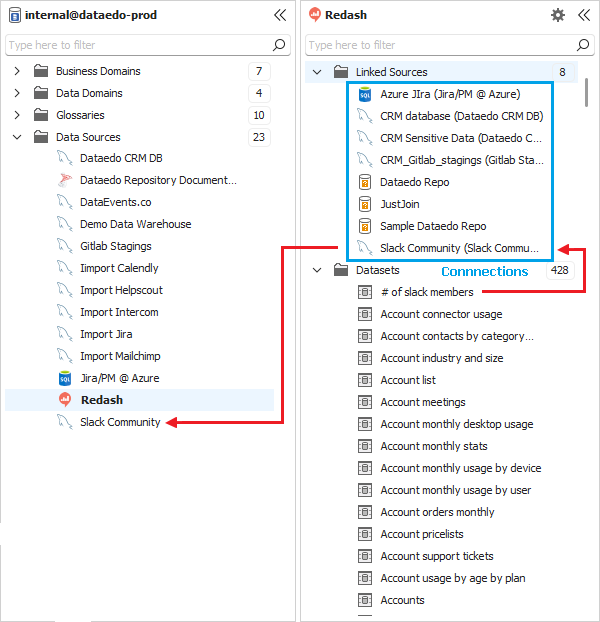Viewport: 600px width, 622px height.
Task: Click the orange repository icon beside JustJoin
Action: tap(365, 204)
